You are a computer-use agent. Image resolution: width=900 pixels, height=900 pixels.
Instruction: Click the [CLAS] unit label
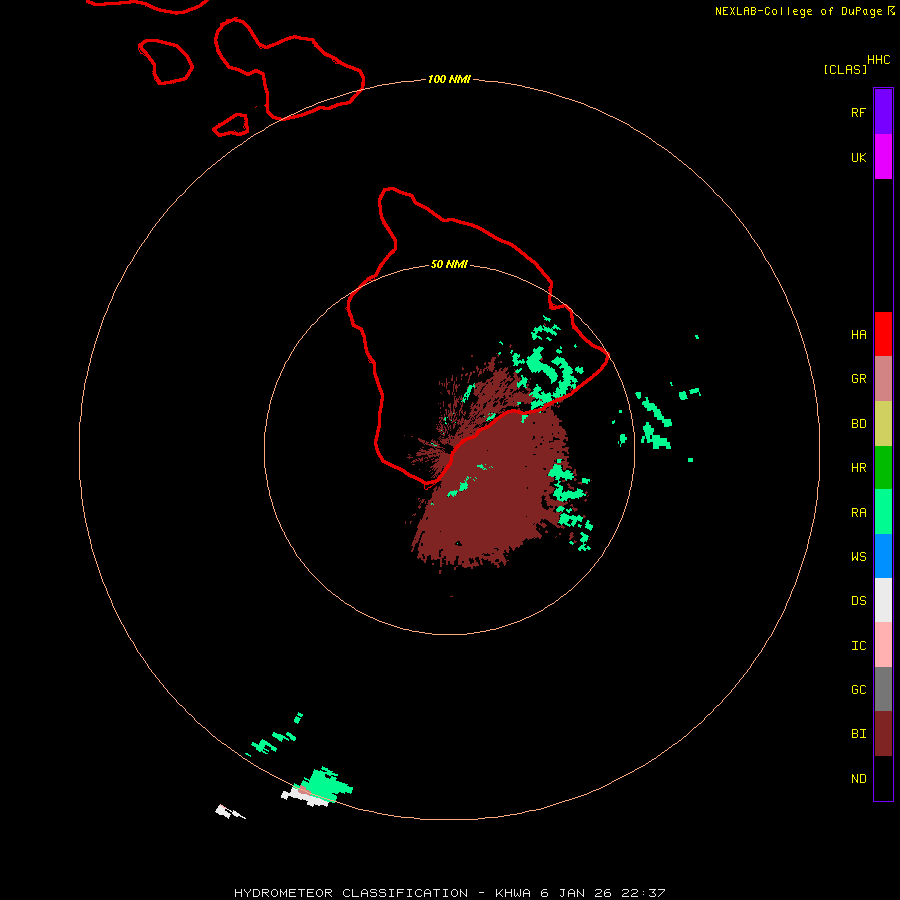point(845,69)
